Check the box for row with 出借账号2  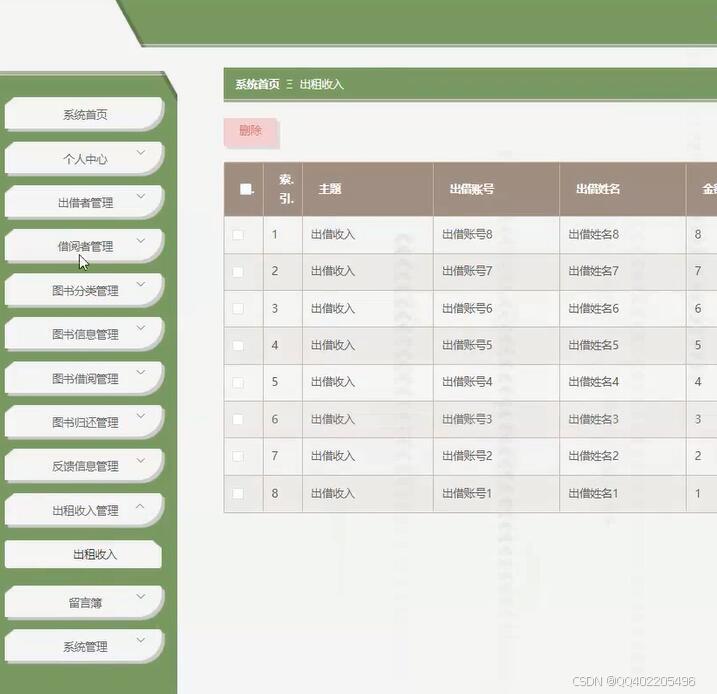238,456
